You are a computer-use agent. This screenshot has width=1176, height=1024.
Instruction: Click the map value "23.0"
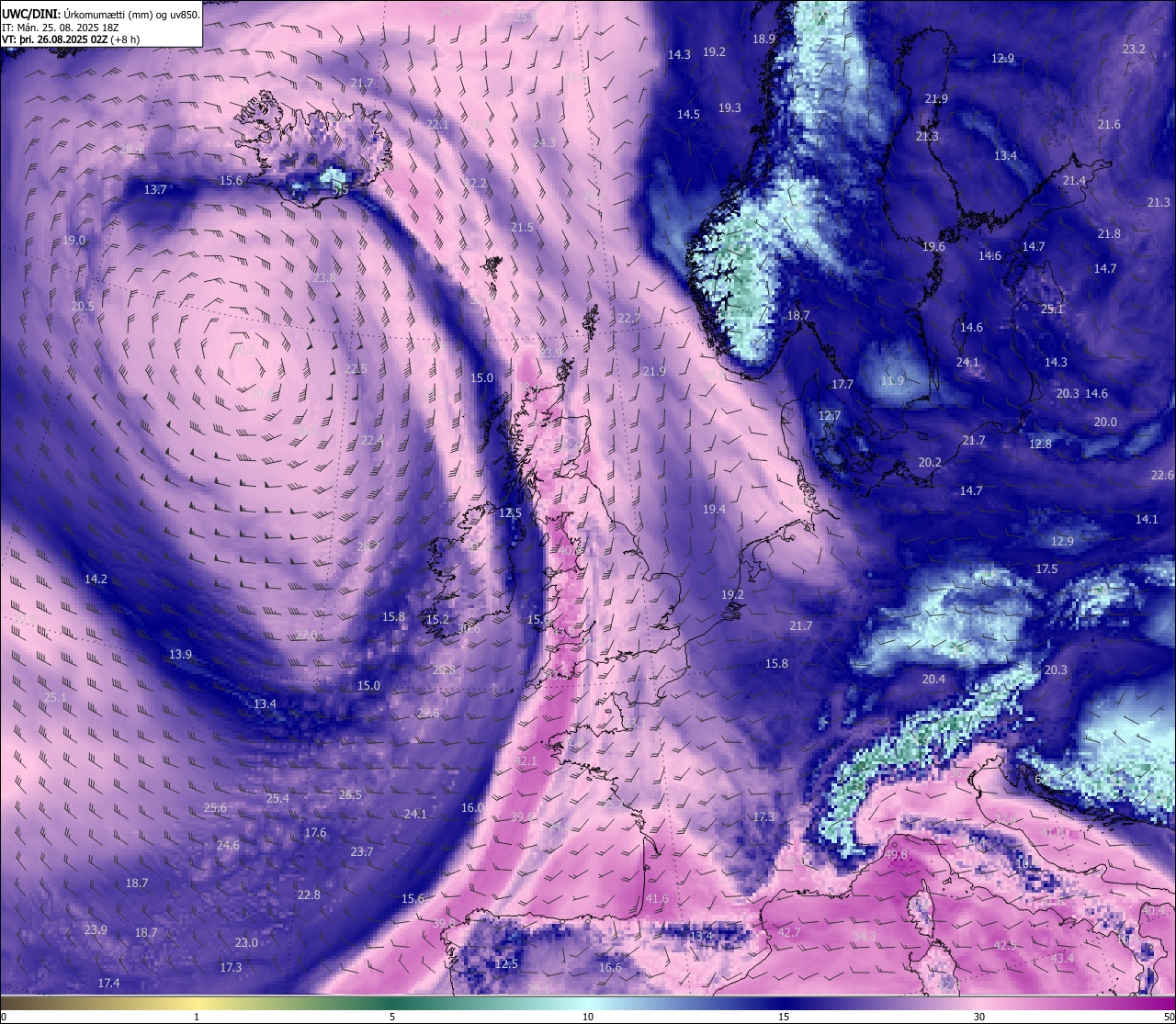pyautogui.click(x=246, y=942)
